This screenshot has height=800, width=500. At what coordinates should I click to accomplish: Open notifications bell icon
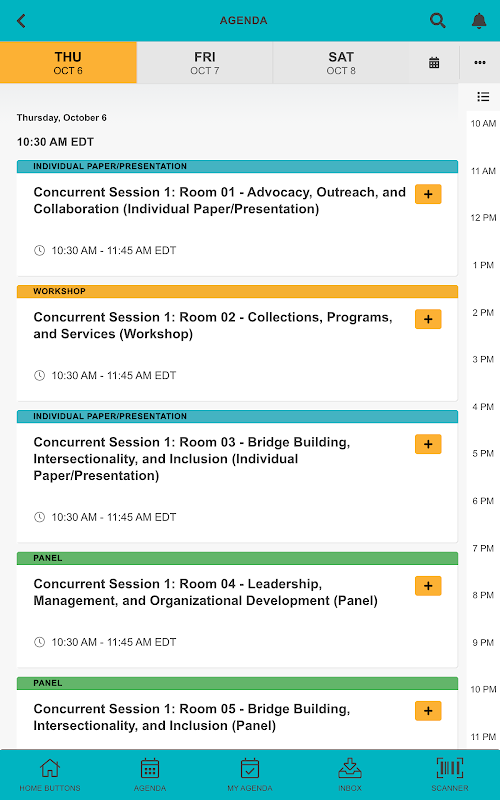[479, 21]
